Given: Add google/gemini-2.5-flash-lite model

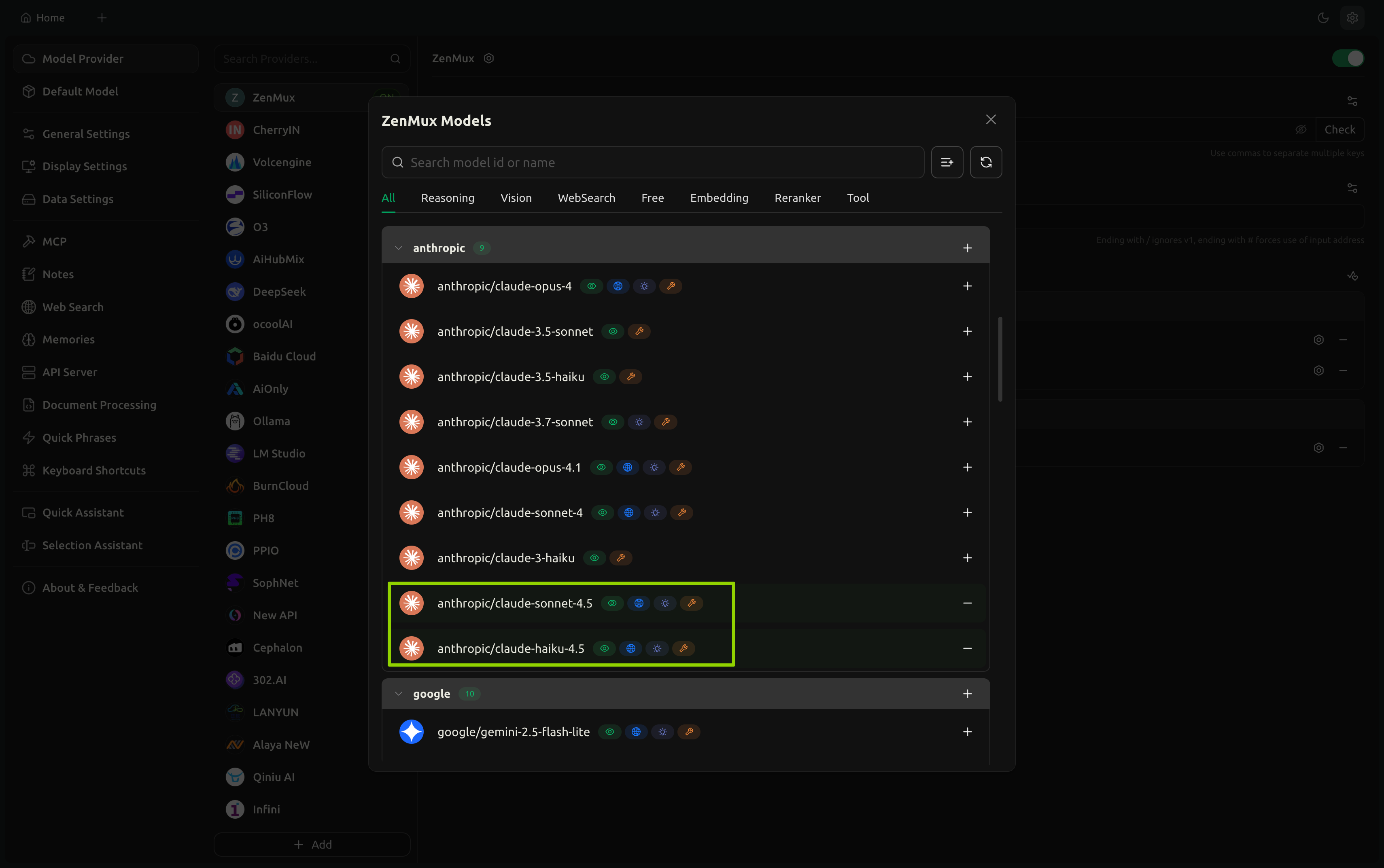Looking at the screenshot, I should click(x=967, y=731).
